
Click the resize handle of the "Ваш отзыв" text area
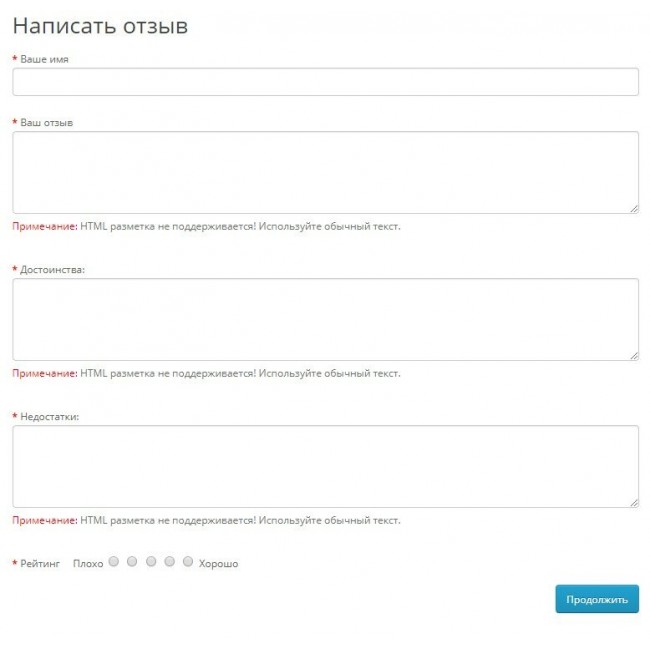point(634,208)
